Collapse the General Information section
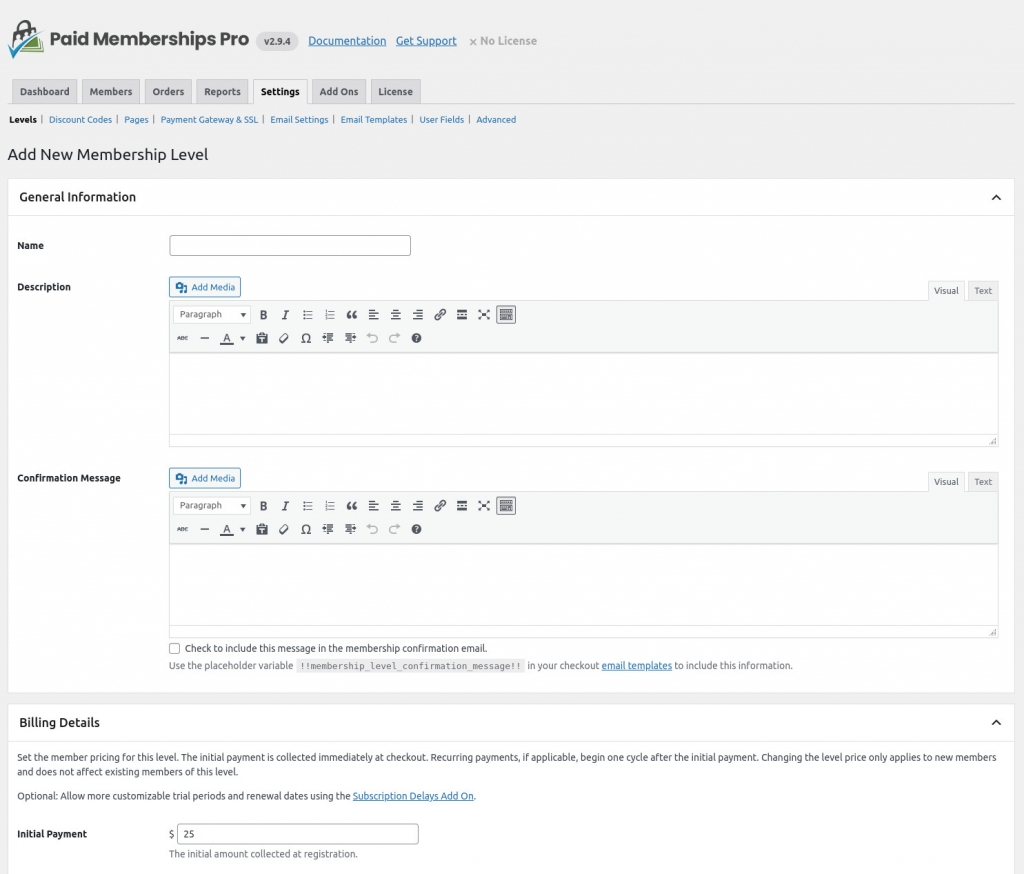Image resolution: width=1024 pixels, height=874 pixels. [996, 197]
